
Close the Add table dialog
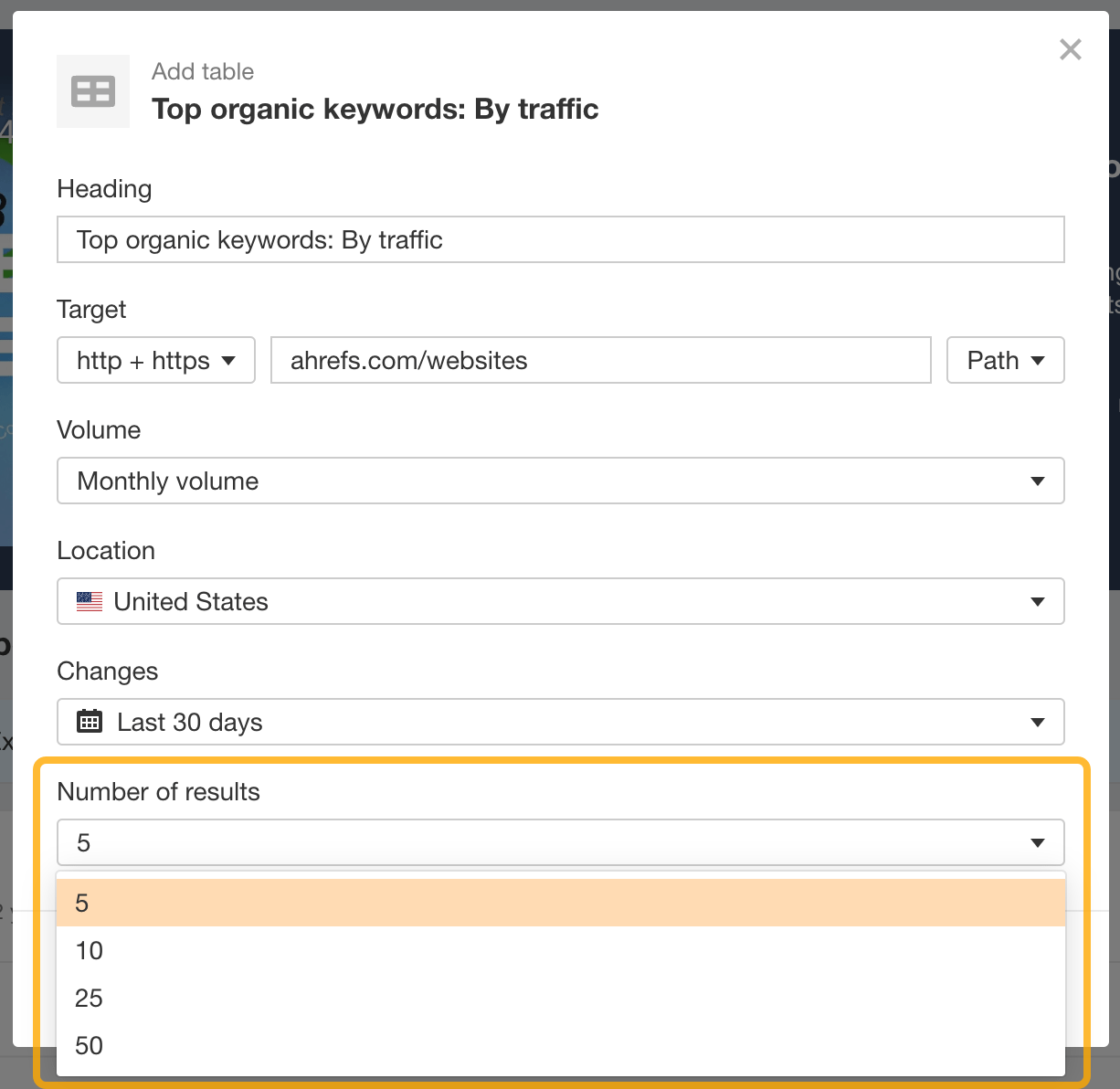click(x=1070, y=49)
